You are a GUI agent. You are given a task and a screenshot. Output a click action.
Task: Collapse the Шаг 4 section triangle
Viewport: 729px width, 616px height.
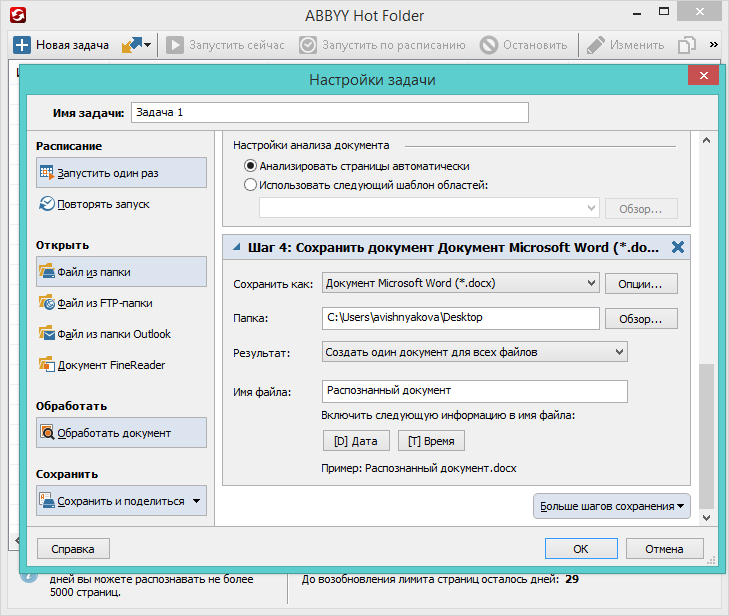point(237,247)
